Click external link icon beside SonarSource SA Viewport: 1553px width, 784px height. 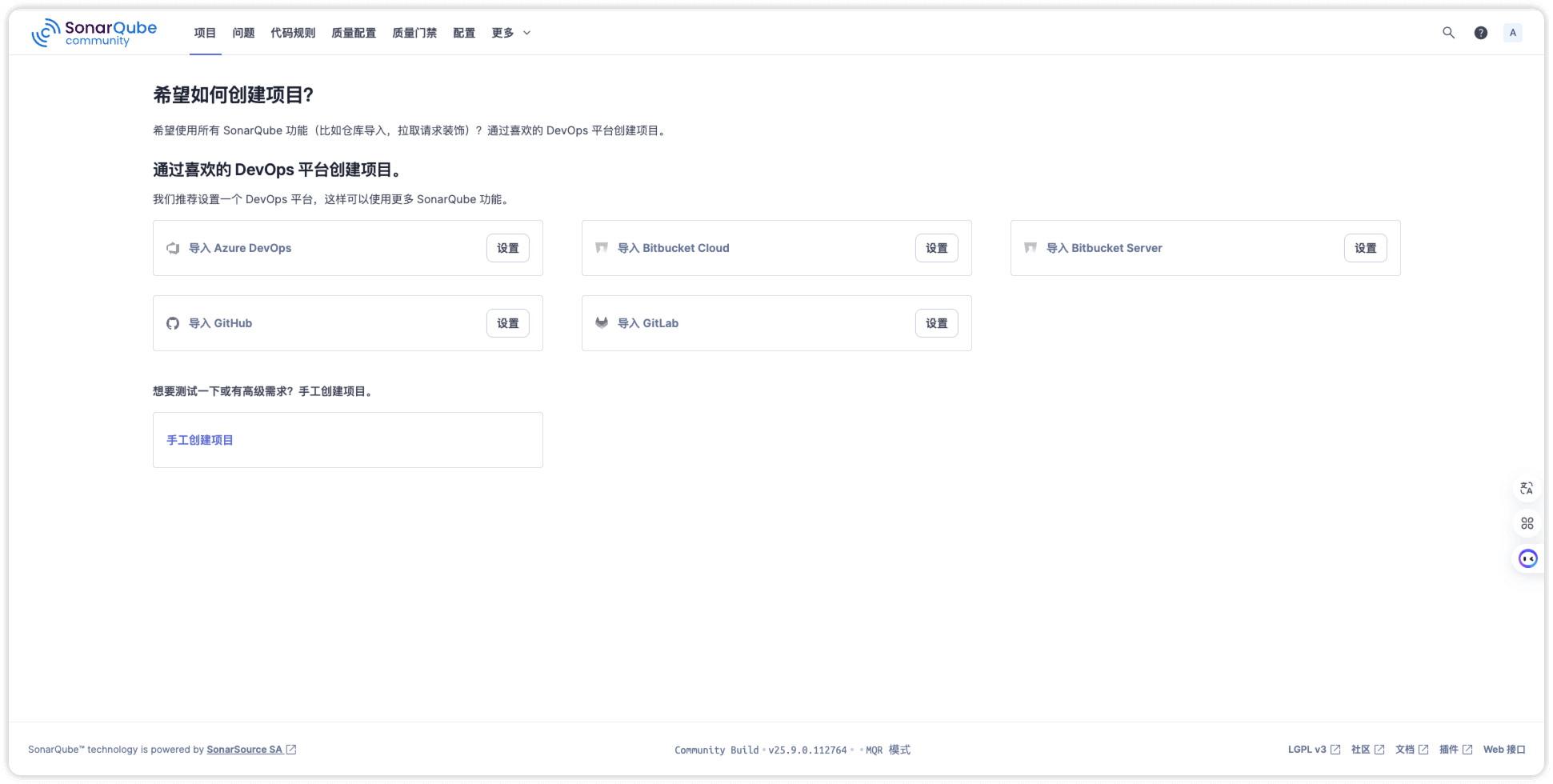click(291, 750)
